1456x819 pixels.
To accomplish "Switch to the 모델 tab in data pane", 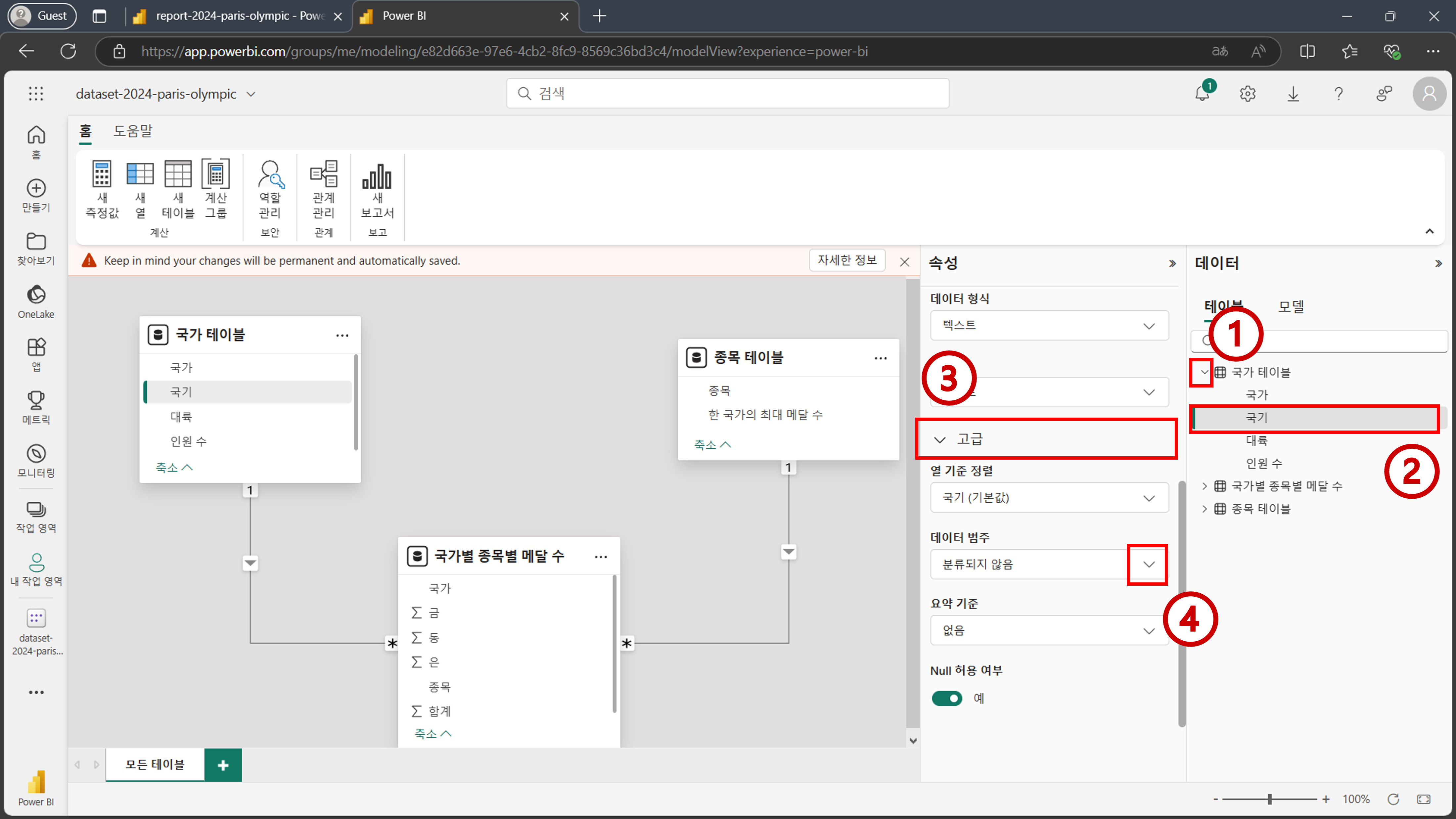I will pos(1291,306).
